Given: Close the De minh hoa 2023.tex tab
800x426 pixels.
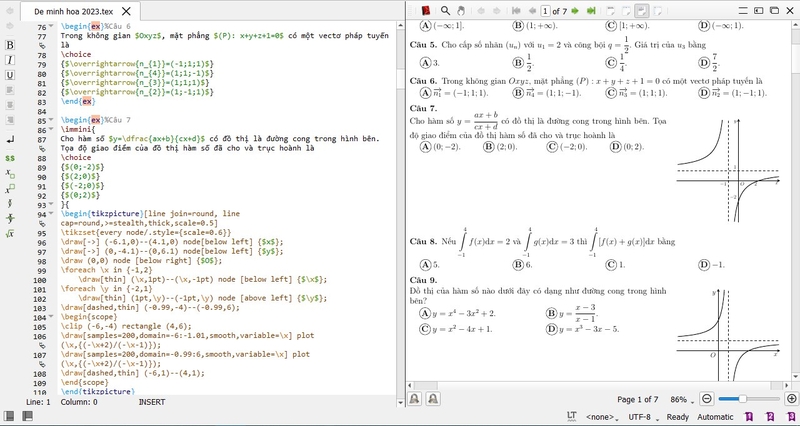Looking at the screenshot, I should coord(127,11).
